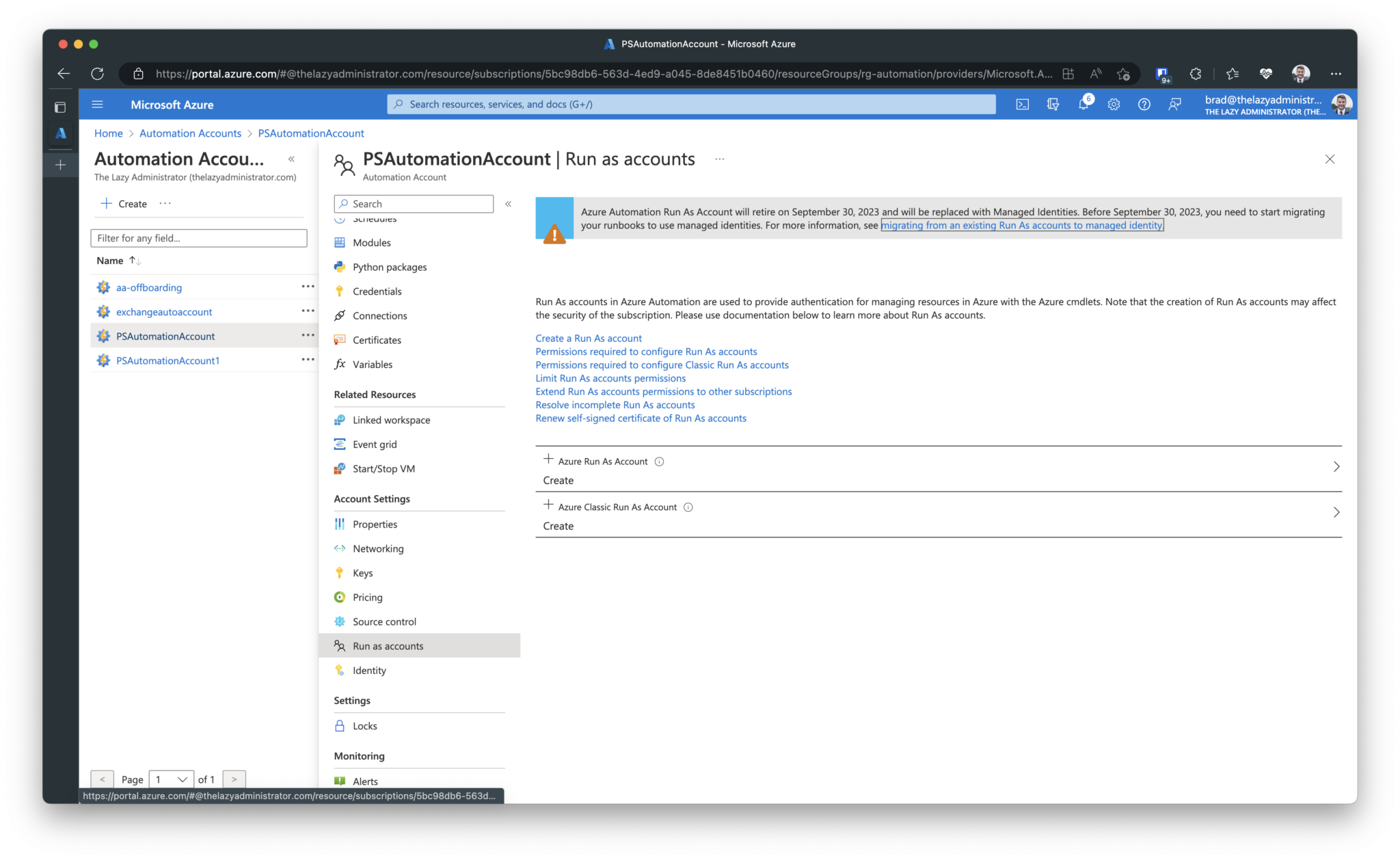This screenshot has width=1400, height=860.
Task: Click the browser back arrow
Action: tap(64, 74)
